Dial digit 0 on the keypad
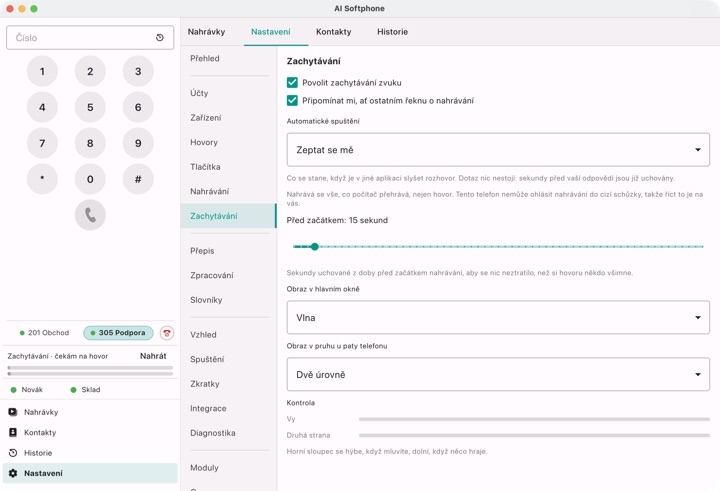The height and width of the screenshot is (491, 720). [x=90, y=179]
